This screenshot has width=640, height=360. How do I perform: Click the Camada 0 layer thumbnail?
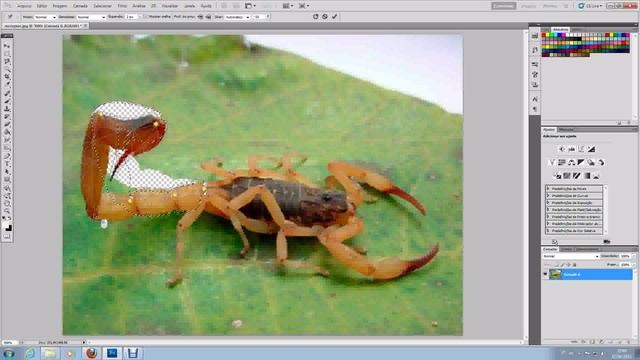tap(555, 274)
